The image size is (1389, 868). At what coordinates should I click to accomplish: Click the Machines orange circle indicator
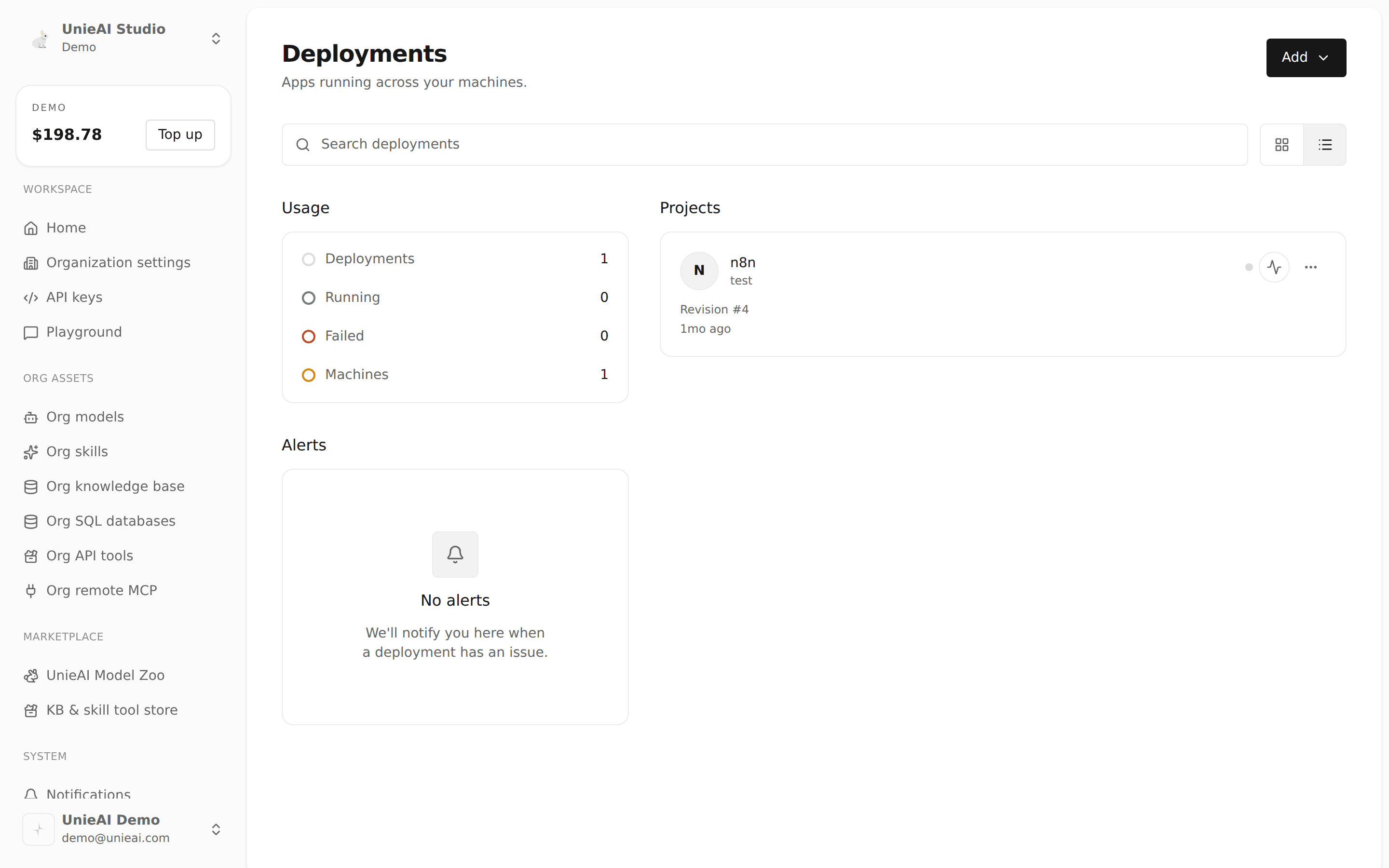(x=309, y=375)
